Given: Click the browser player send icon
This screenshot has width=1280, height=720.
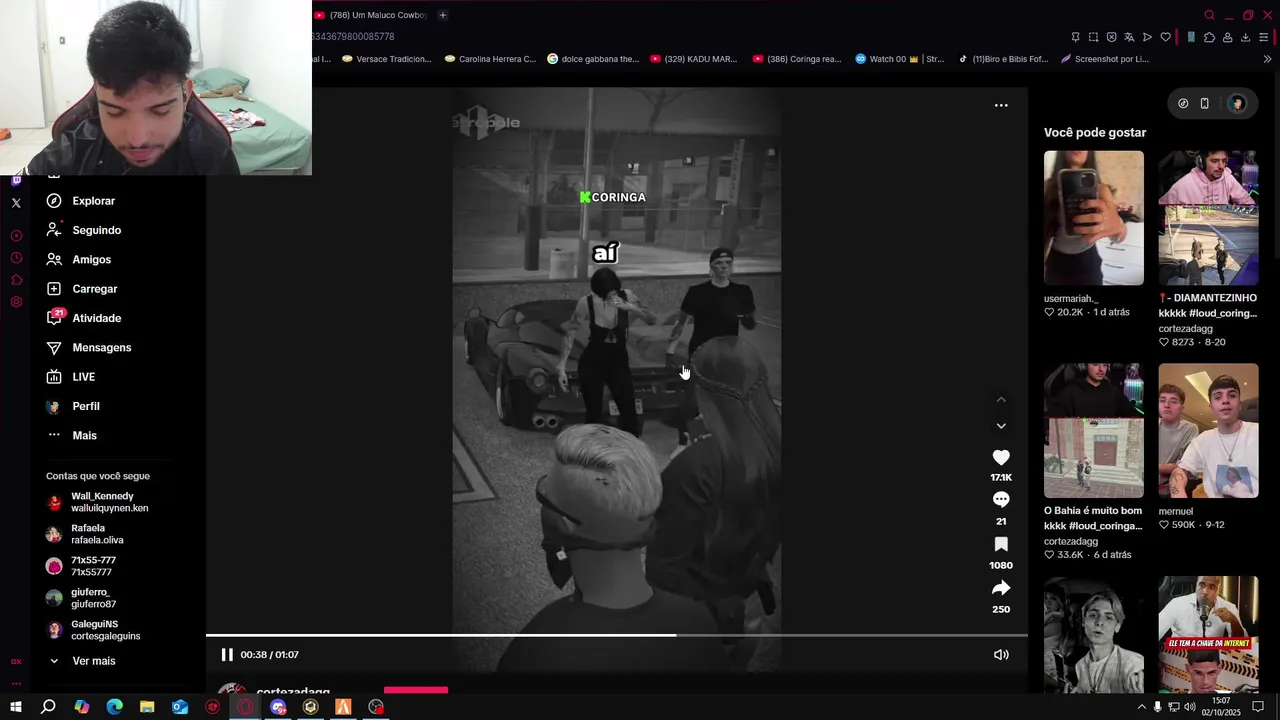Looking at the screenshot, I should click(x=1147, y=37).
